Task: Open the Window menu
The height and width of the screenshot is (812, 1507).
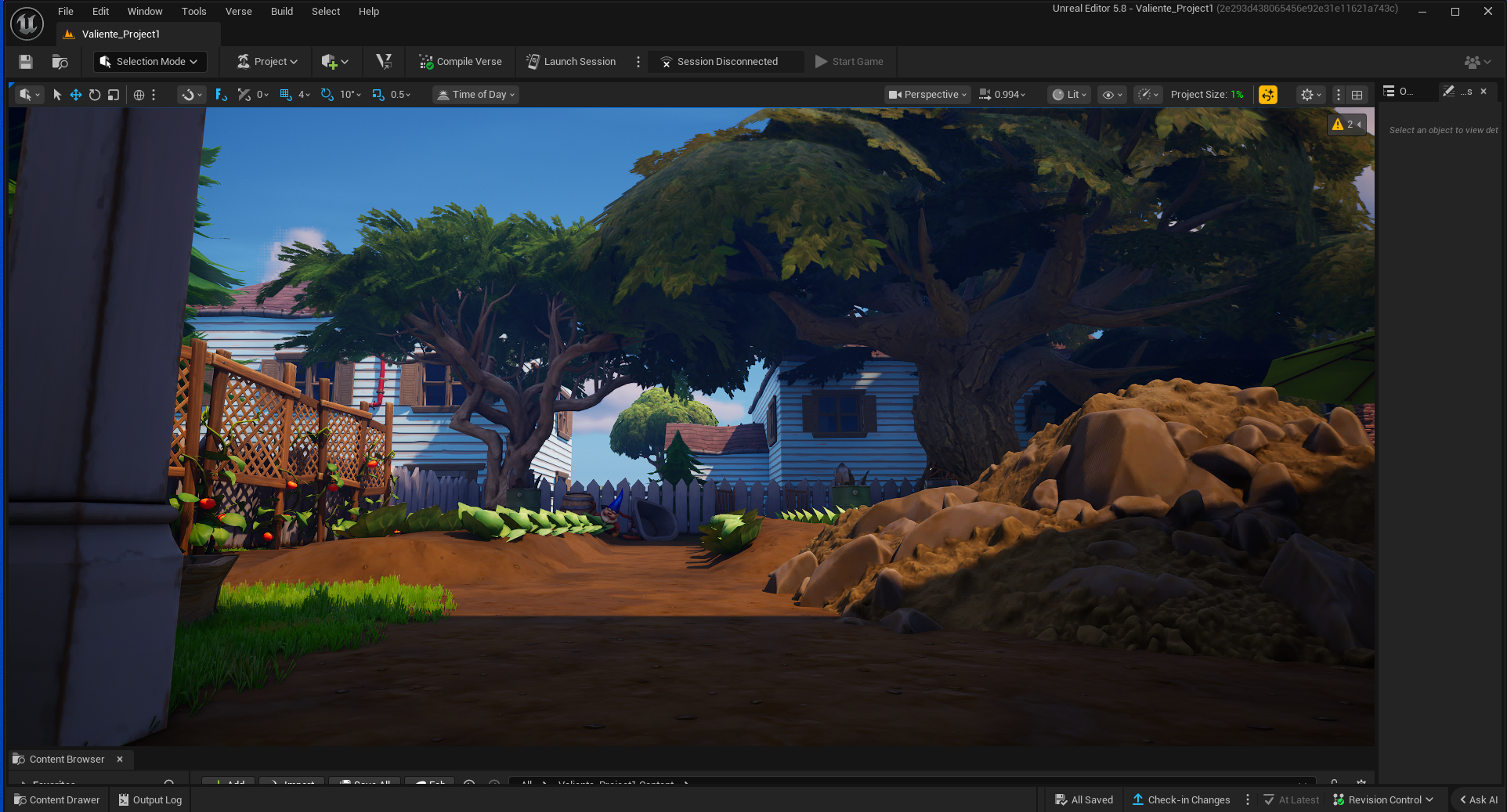Action: coord(145,12)
